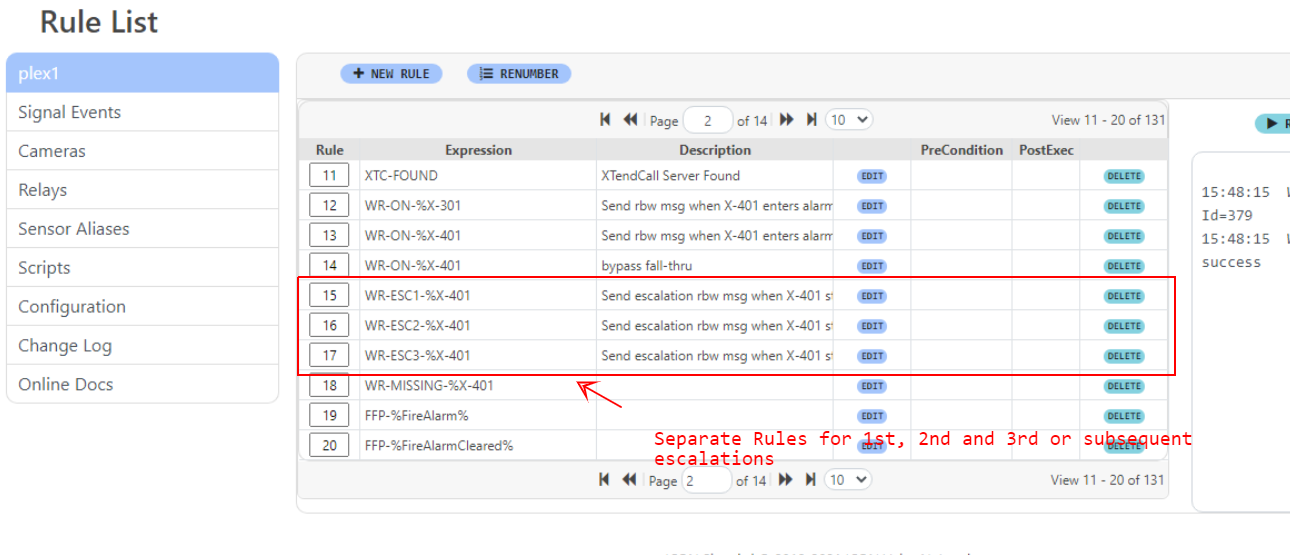Screen dimensions: 1290x555
Task: Edit rule 19 FFP-%FireAlarm%
Action: [872, 416]
